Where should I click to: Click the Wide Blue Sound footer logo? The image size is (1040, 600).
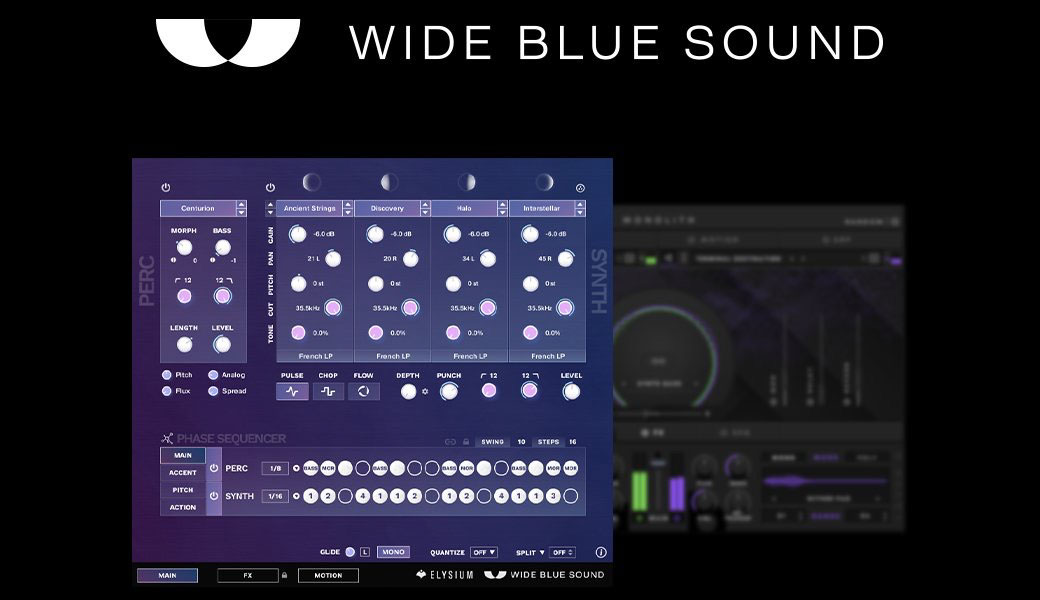tap(545, 575)
